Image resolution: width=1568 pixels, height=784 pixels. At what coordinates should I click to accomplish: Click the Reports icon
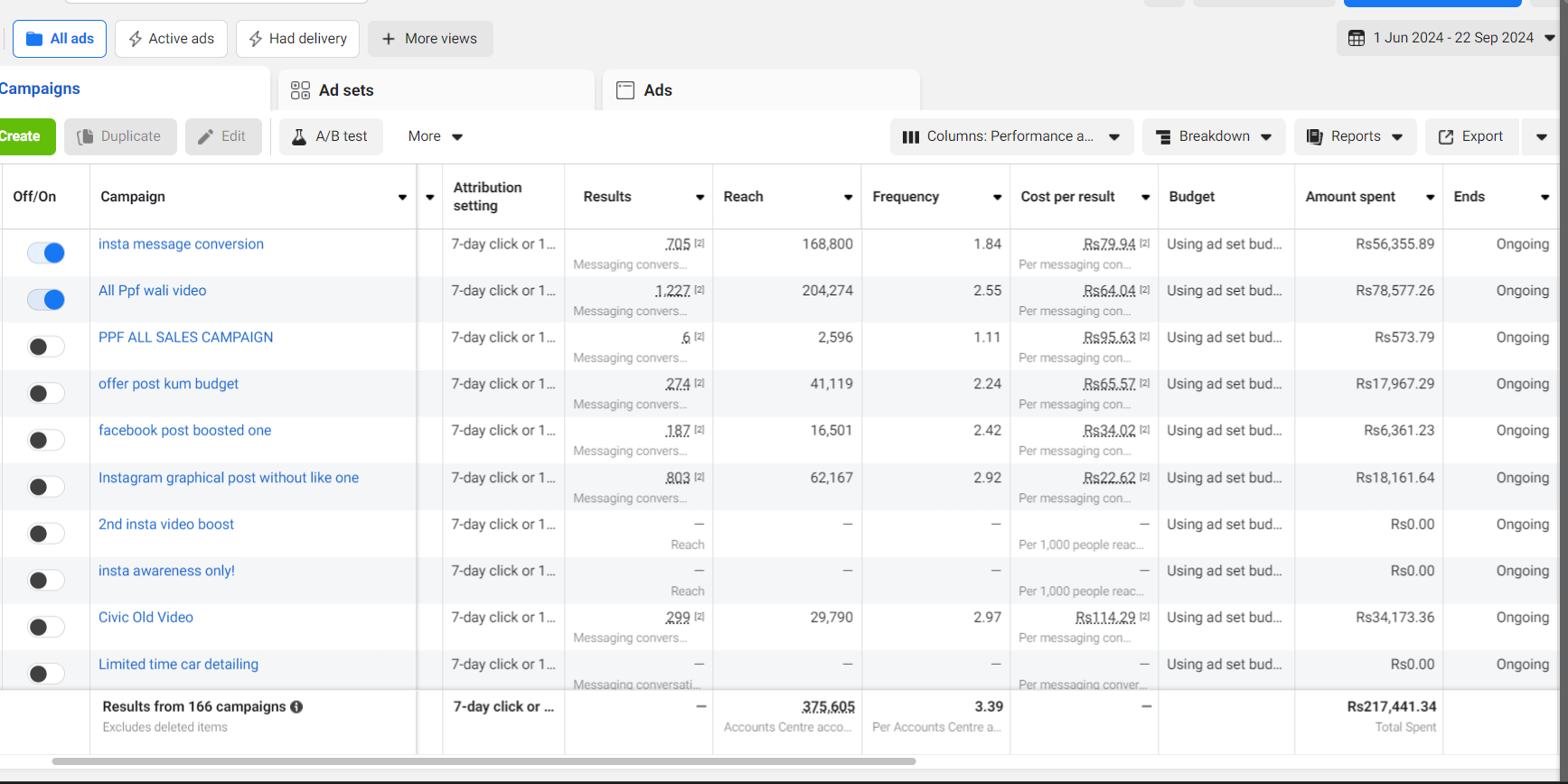click(x=1315, y=136)
